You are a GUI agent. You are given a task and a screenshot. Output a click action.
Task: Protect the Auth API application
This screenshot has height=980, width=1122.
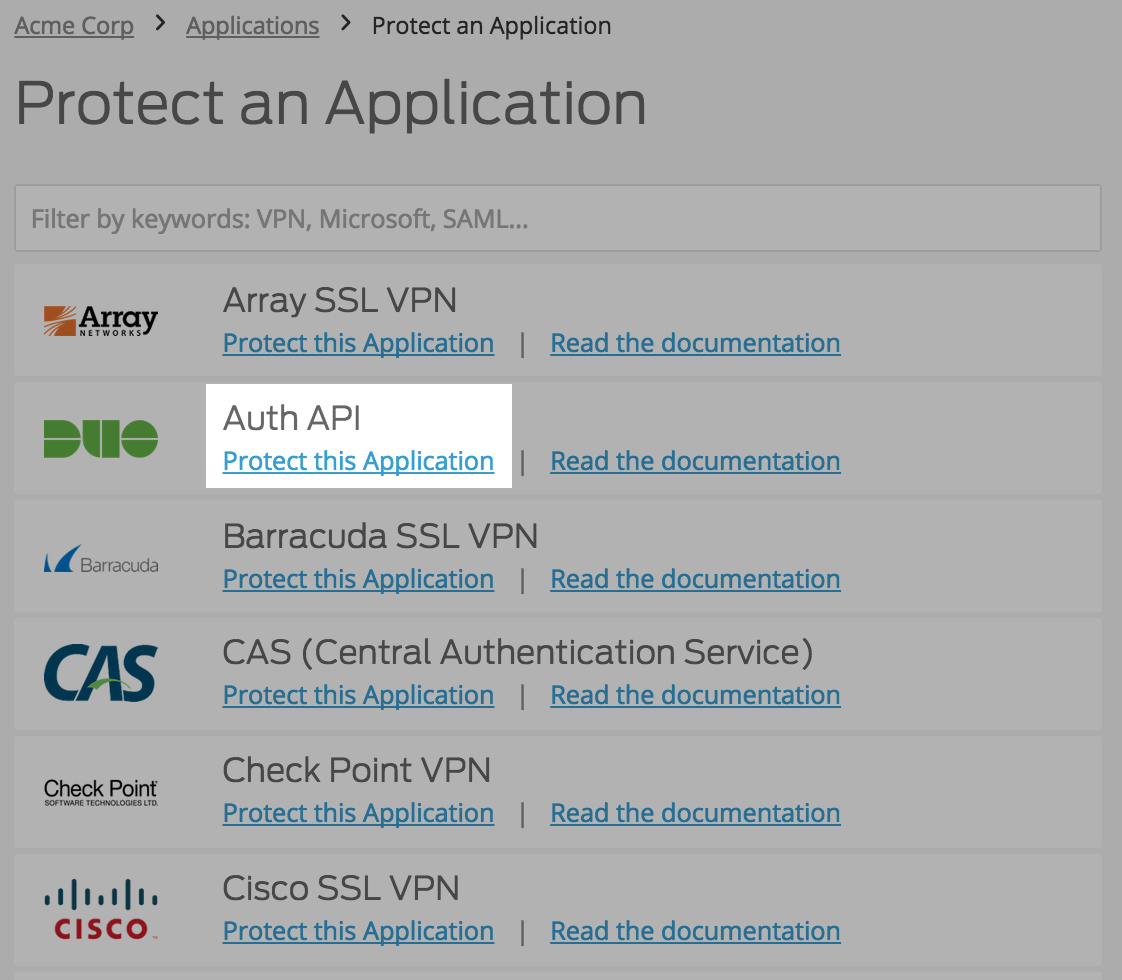358,461
